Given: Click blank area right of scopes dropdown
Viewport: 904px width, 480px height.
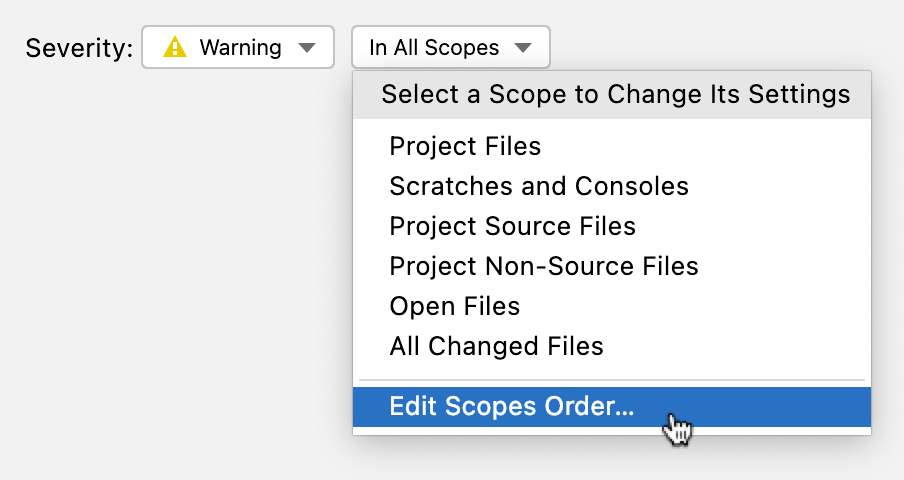Looking at the screenshot, I should [720, 40].
